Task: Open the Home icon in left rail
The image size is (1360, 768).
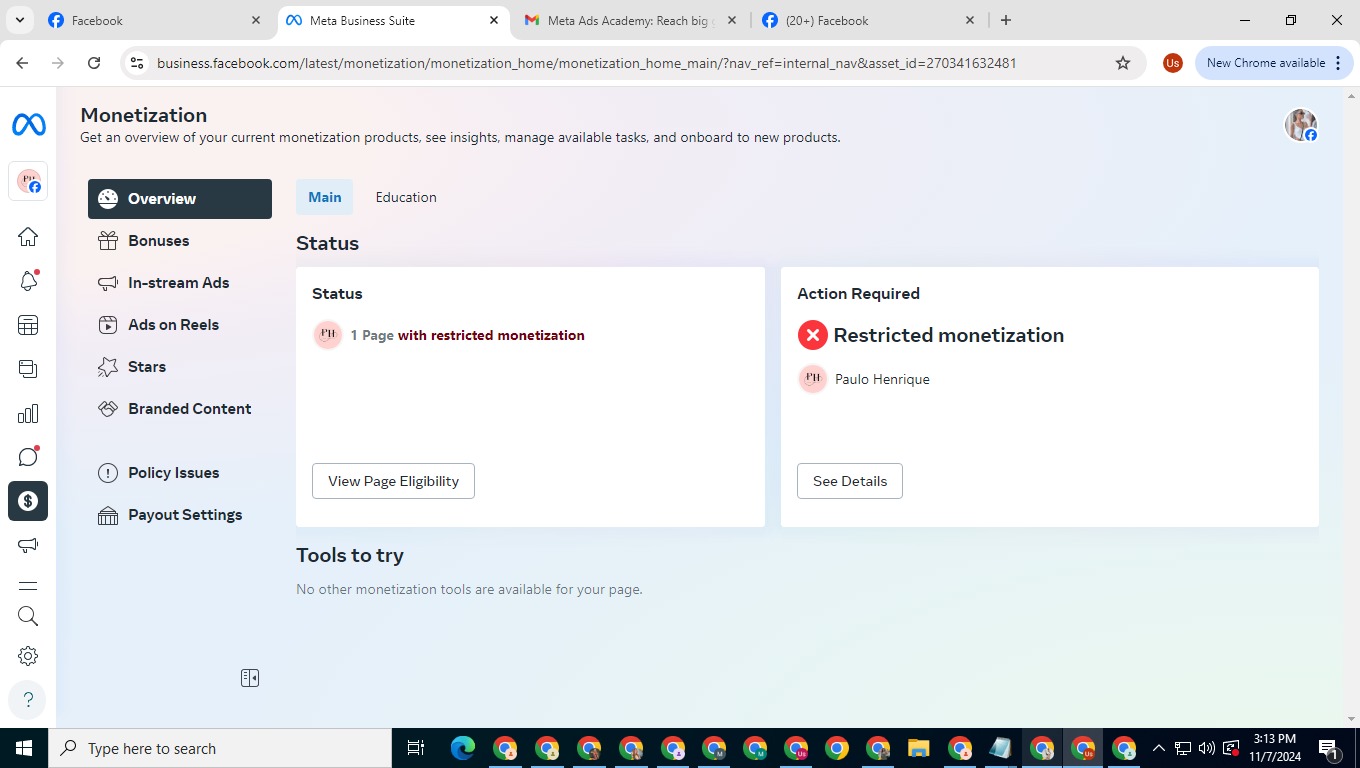Action: (28, 236)
